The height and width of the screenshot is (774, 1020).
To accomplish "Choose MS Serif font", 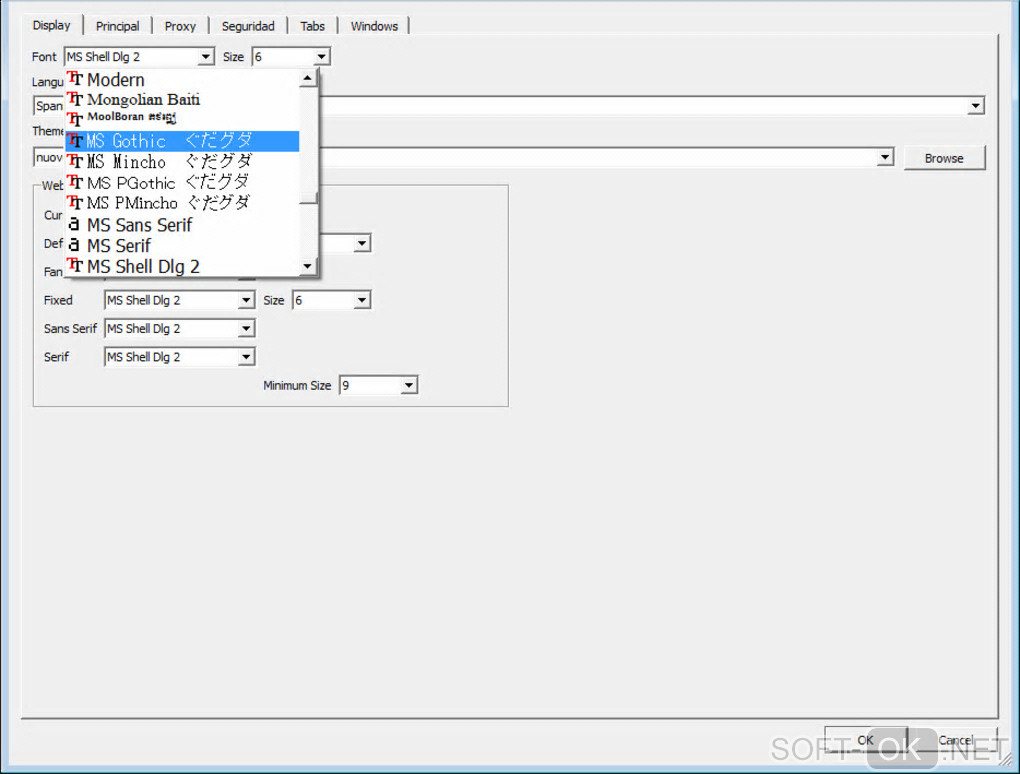I will pyautogui.click(x=182, y=245).
